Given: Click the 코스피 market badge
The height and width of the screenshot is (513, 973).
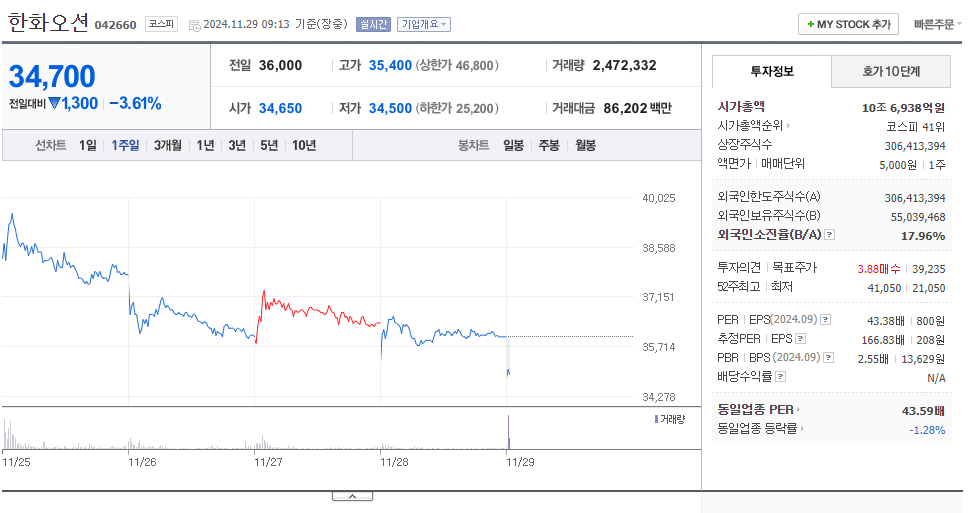Looking at the screenshot, I should tap(161, 24).
